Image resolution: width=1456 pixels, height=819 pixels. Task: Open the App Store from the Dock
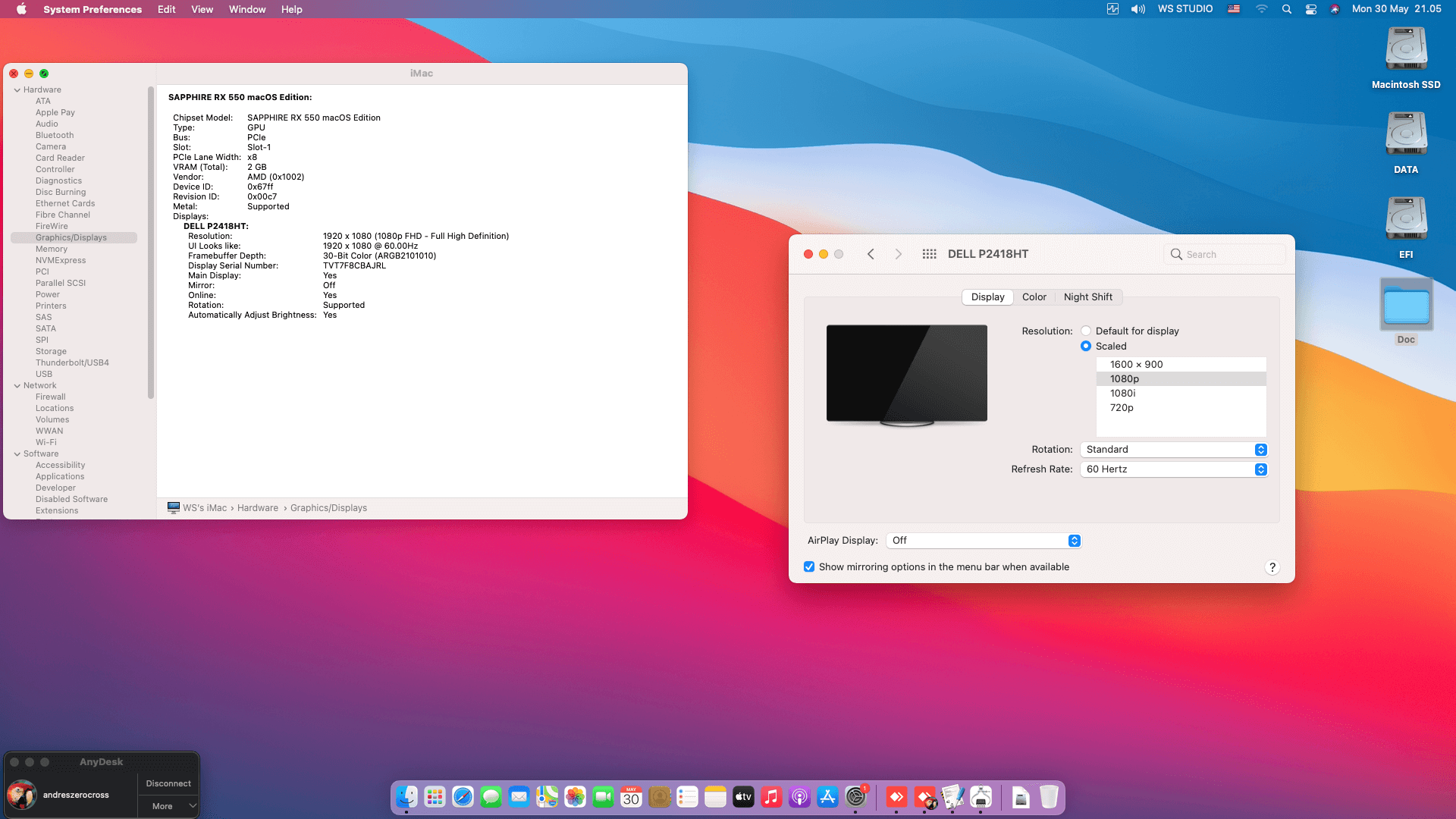pyautogui.click(x=827, y=797)
